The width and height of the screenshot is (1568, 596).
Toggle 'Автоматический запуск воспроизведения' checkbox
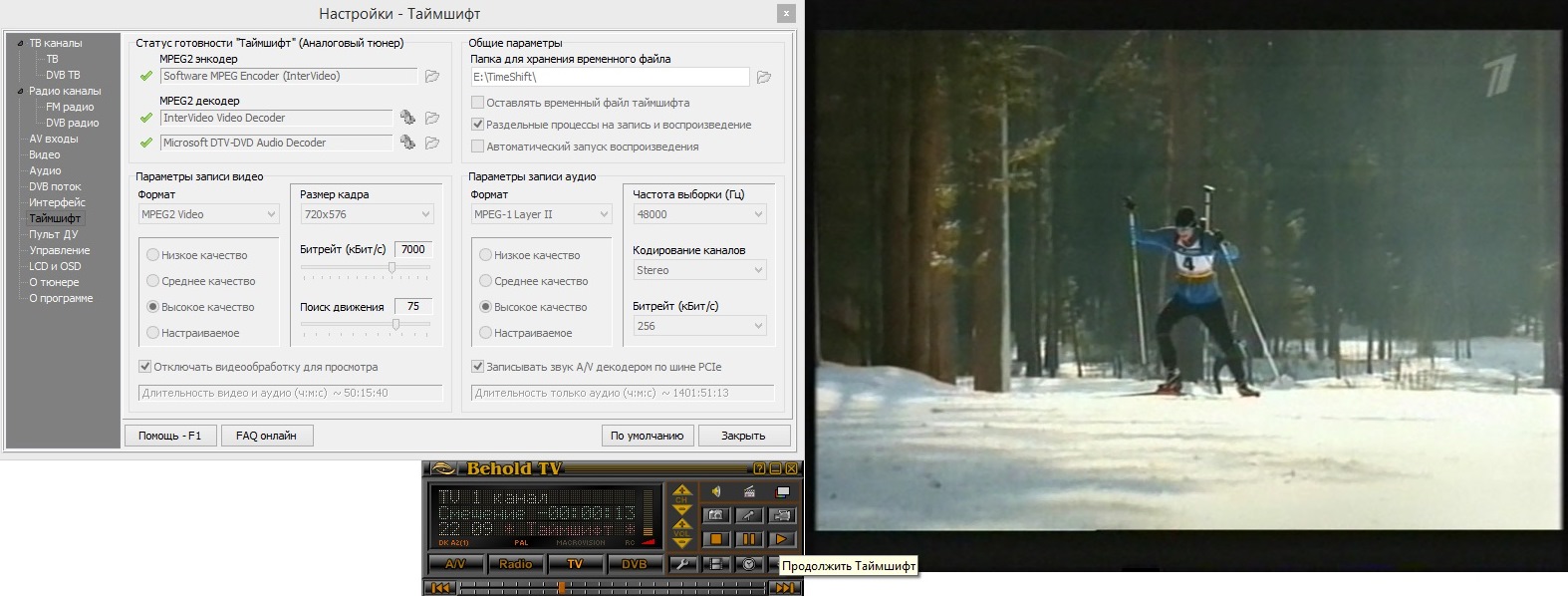pyautogui.click(x=477, y=147)
